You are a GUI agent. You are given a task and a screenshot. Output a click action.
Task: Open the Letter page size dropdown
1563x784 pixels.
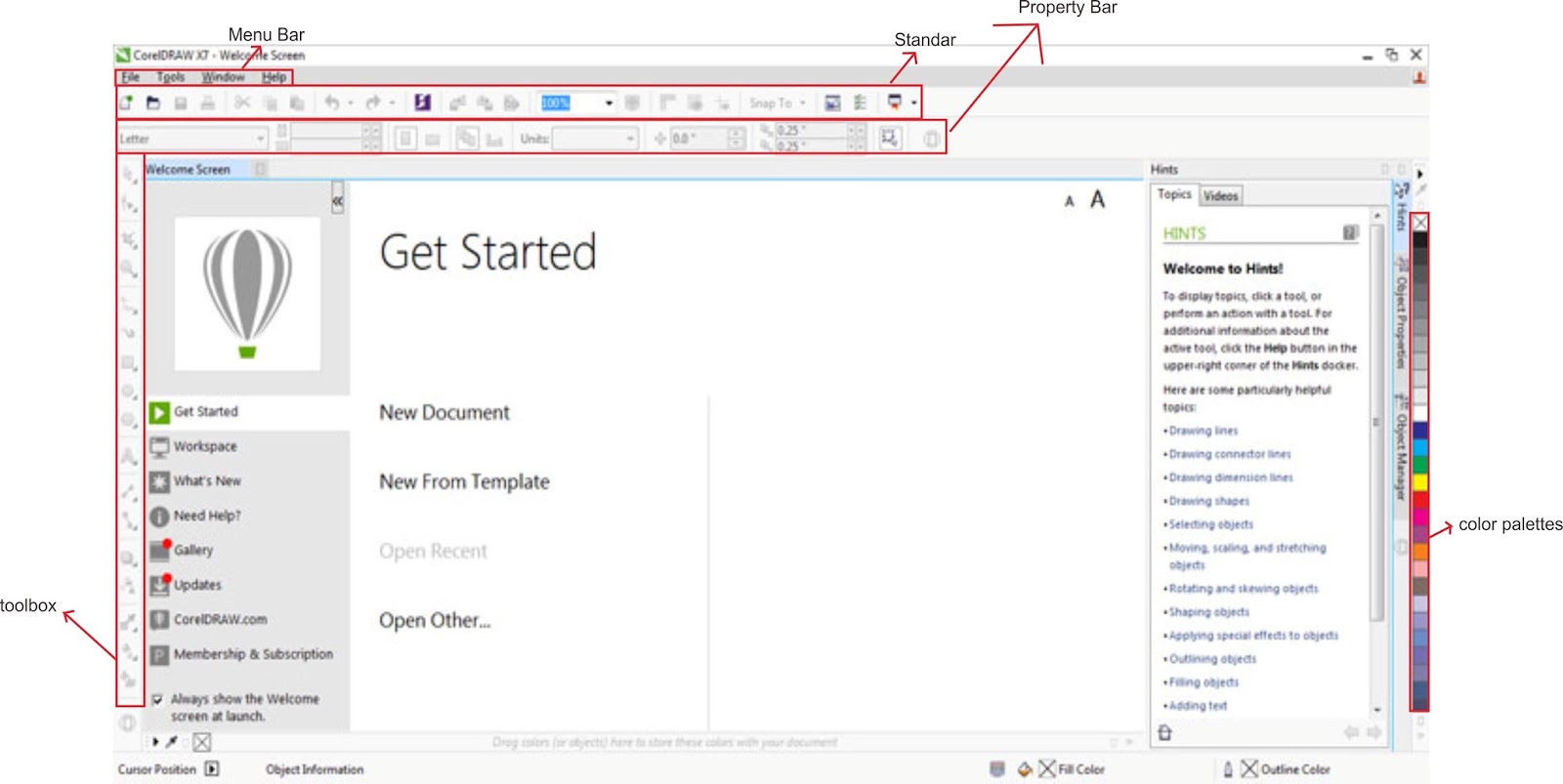[261, 139]
